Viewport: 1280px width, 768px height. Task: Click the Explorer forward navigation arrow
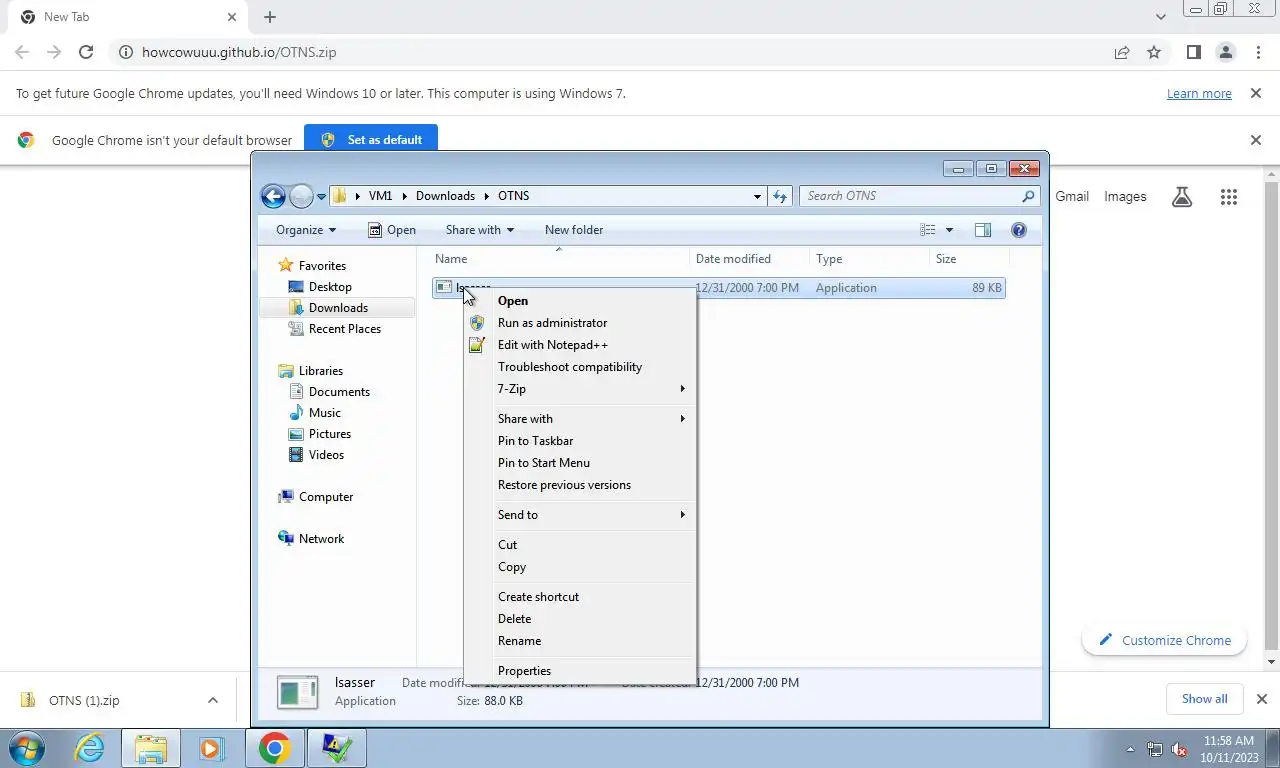(x=301, y=196)
